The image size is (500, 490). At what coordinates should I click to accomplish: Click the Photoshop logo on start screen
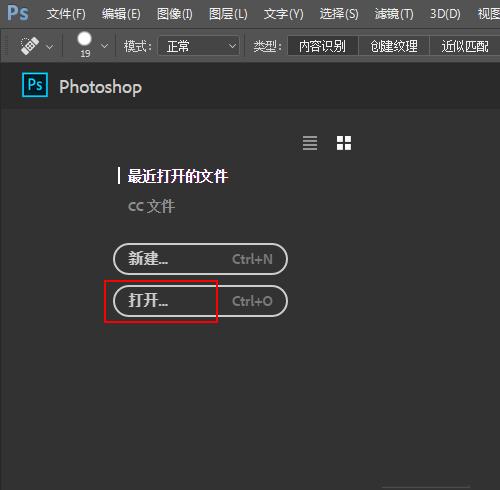[35, 85]
